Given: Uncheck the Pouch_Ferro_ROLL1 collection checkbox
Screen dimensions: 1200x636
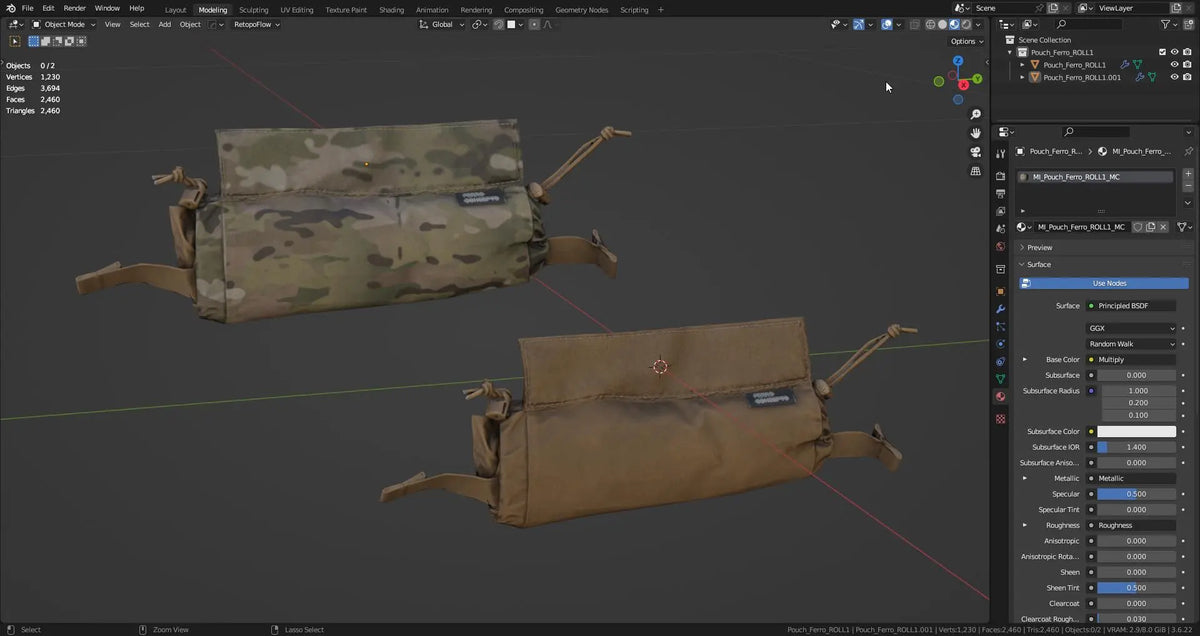Looking at the screenshot, I should click(1162, 52).
